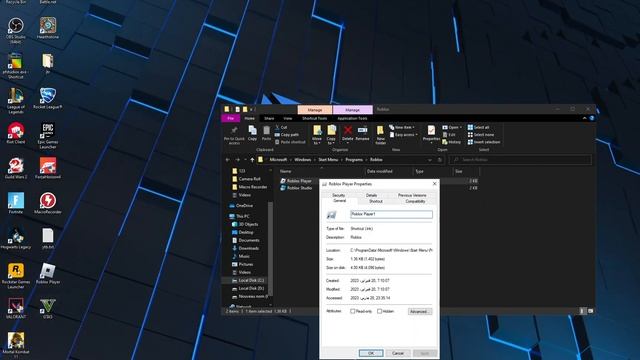Image resolution: width=640 pixels, height=360 pixels.
Task: Click Paste shortcut in ribbon
Action: (290, 142)
